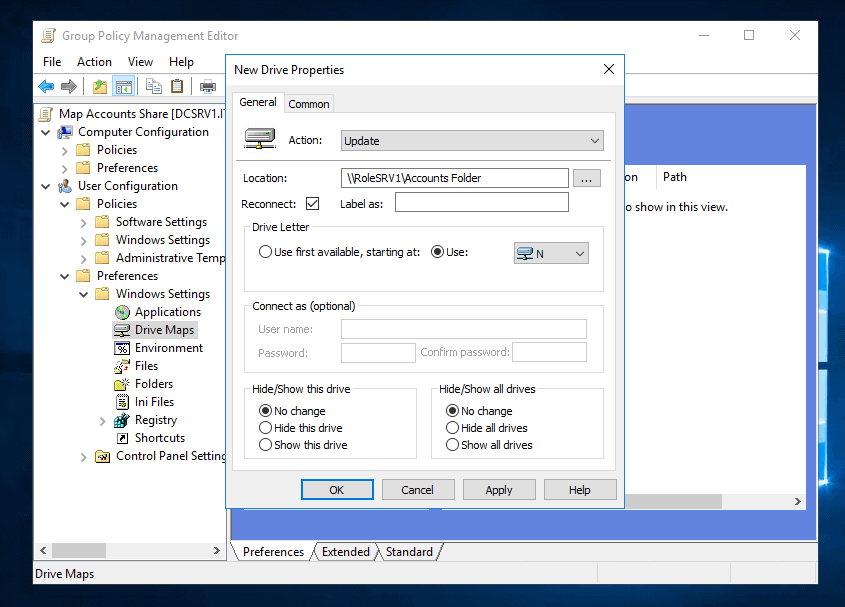Switch to the Common tab
845x607 pixels.
coord(308,103)
